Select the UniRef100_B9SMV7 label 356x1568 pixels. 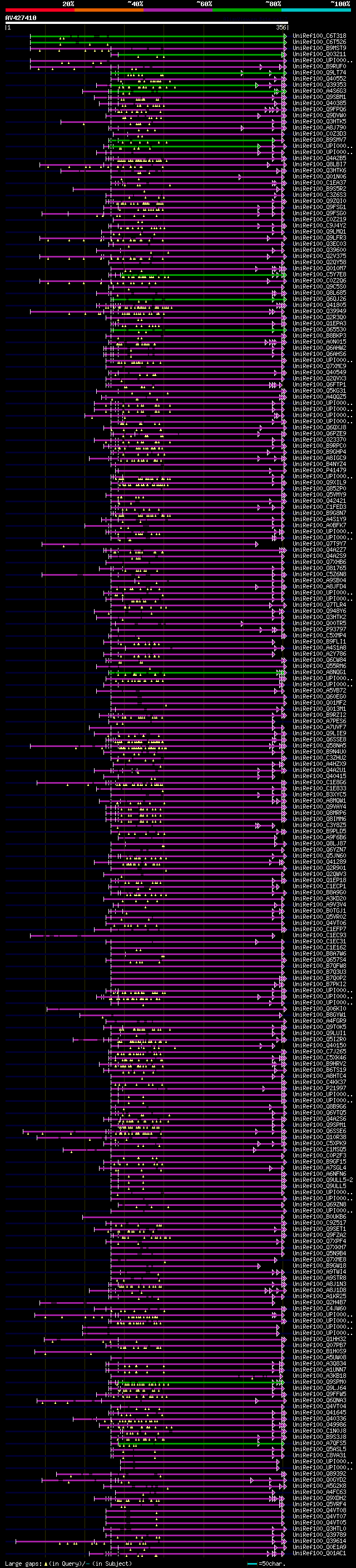(x=319, y=140)
